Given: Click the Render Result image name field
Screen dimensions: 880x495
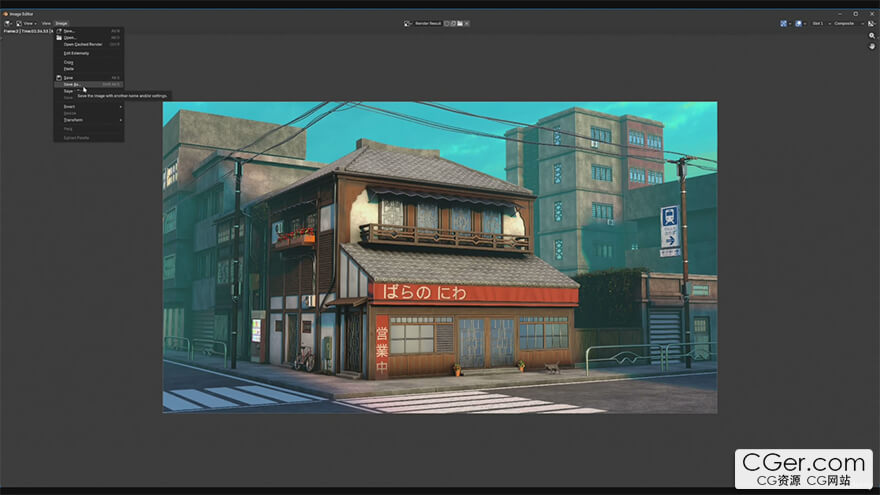Looking at the screenshot, I should (x=428, y=23).
